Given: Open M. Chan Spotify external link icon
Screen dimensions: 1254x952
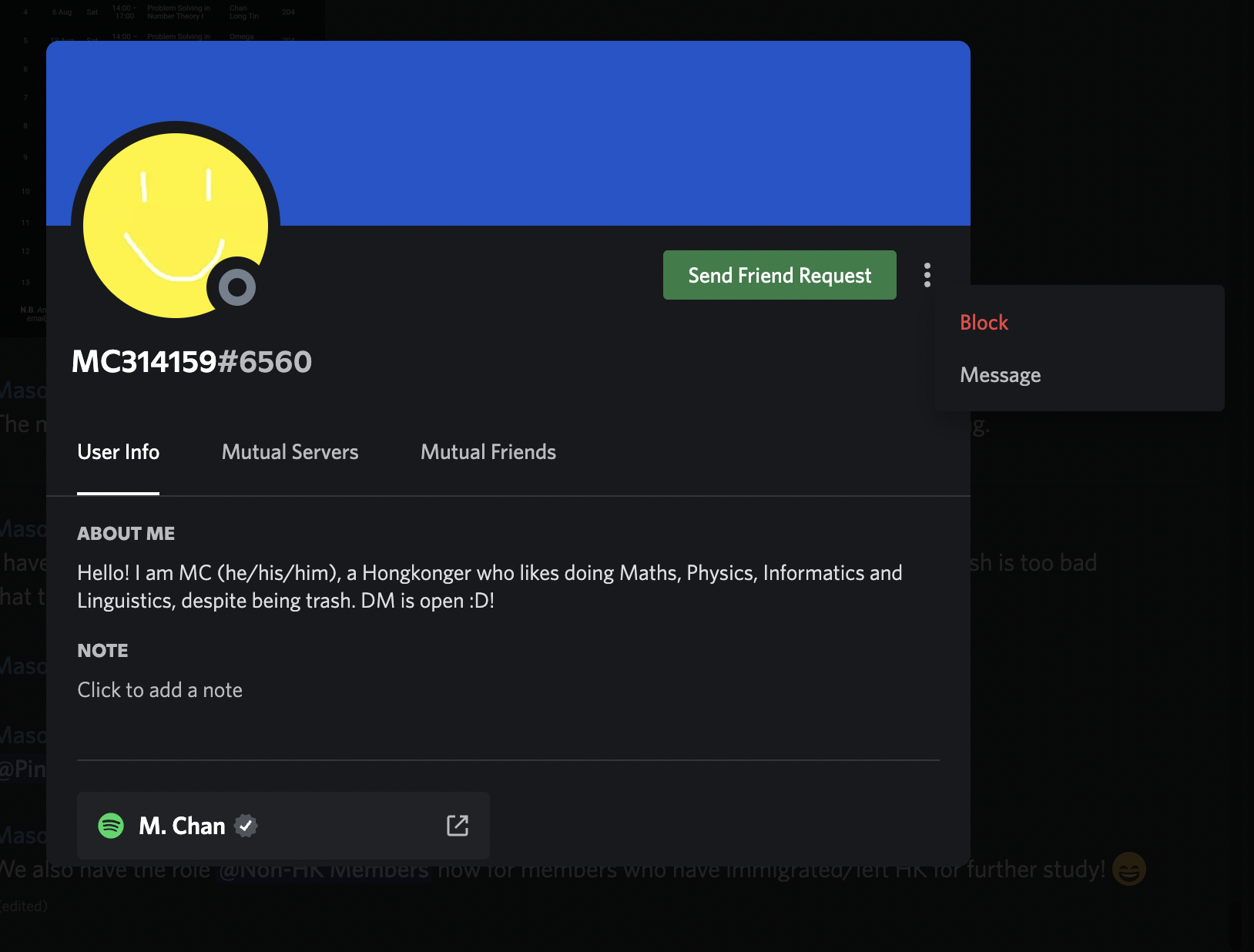Looking at the screenshot, I should pos(458,826).
